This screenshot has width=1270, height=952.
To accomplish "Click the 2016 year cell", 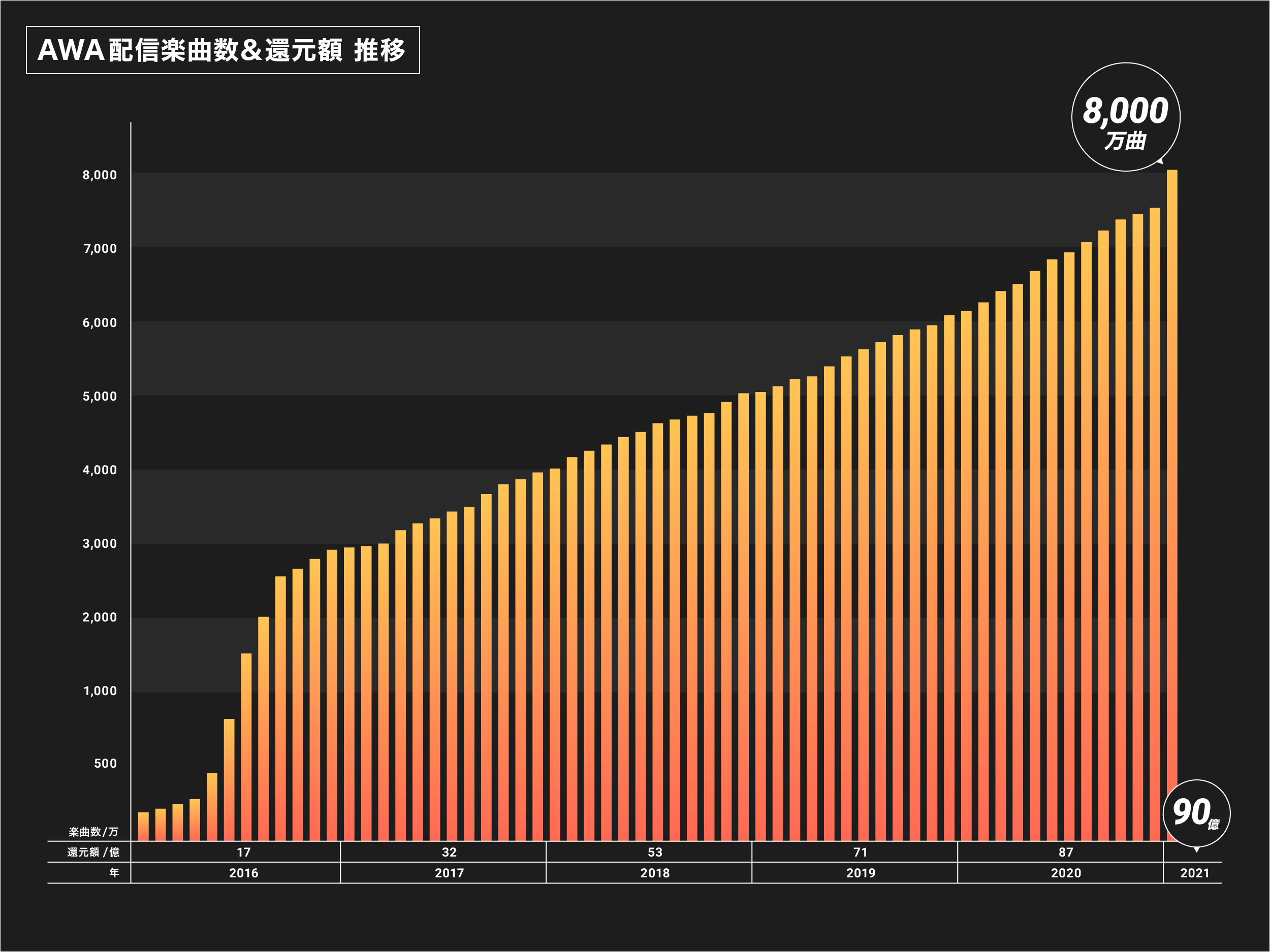I will click(x=243, y=873).
